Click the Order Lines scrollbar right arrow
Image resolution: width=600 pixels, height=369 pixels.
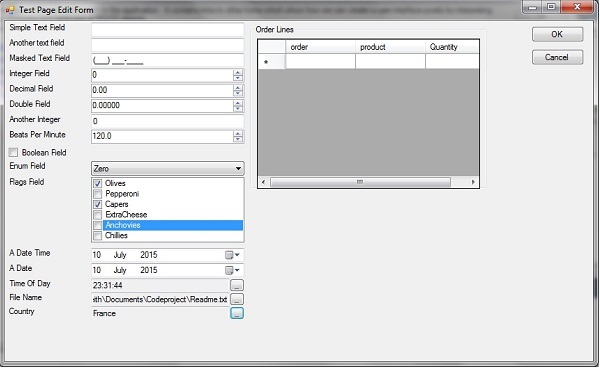click(x=473, y=182)
